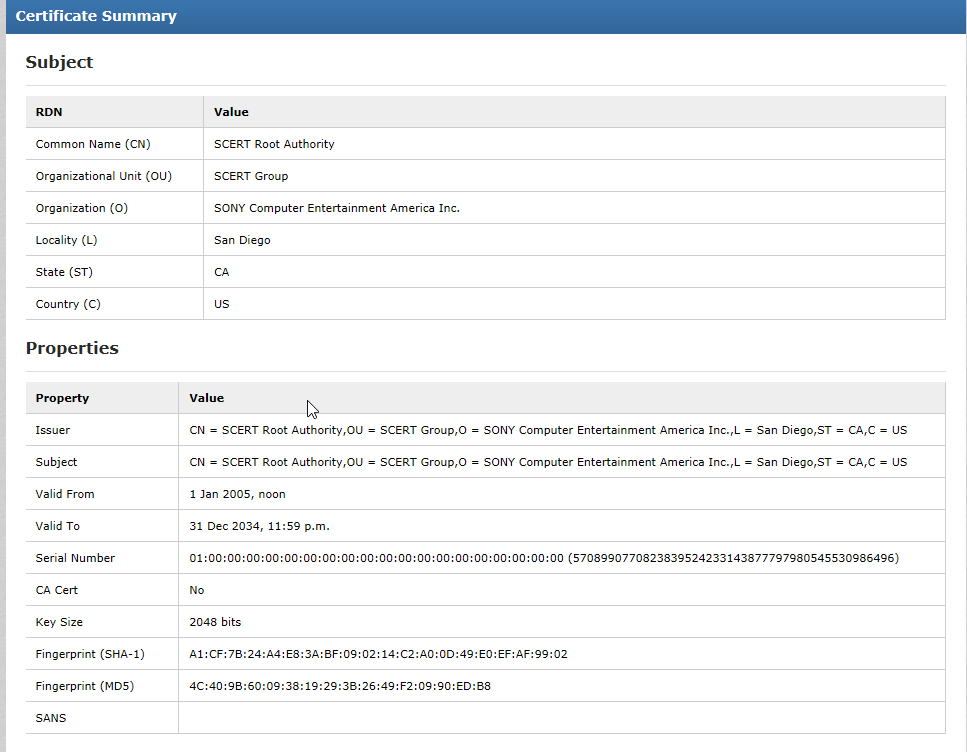
Task: Select the Common Name (CN) label
Action: pyautogui.click(x=93, y=144)
